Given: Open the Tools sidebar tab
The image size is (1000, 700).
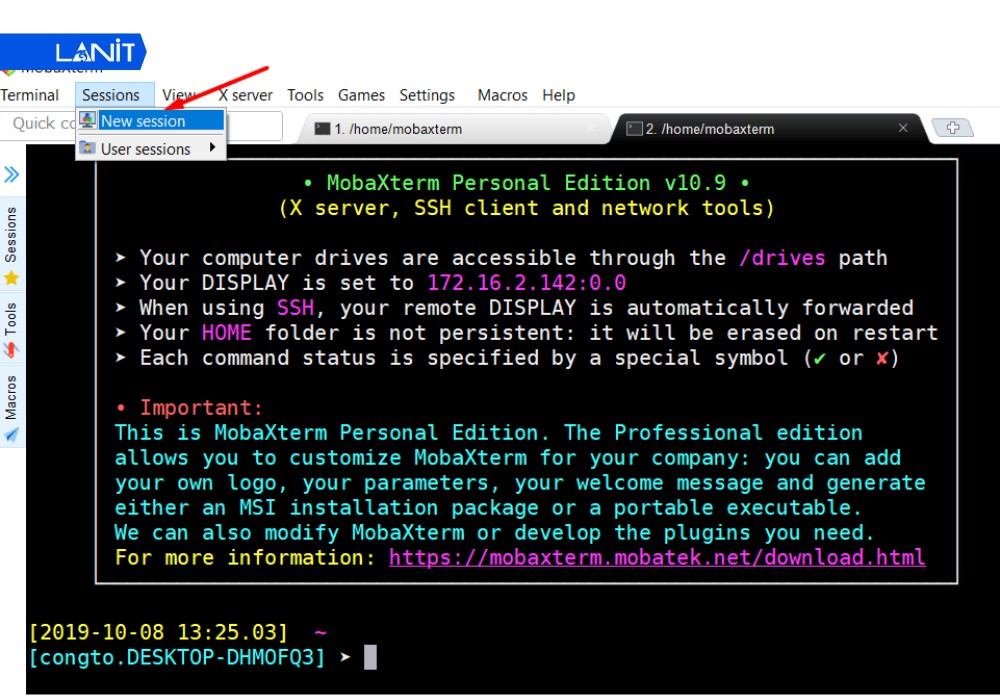Looking at the screenshot, I should tap(11, 328).
